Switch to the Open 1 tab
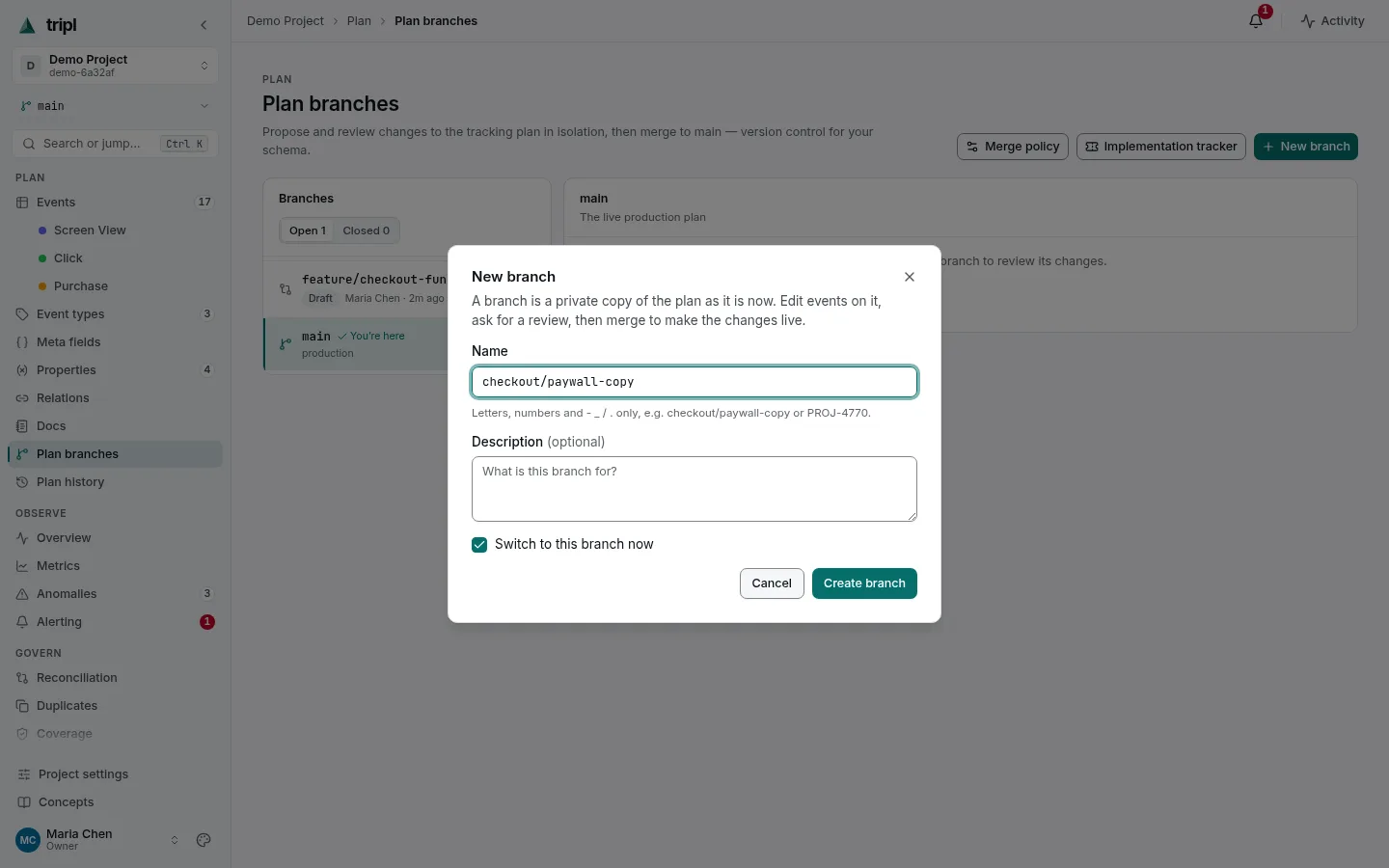Viewport: 1389px width, 868px height. pyautogui.click(x=308, y=231)
